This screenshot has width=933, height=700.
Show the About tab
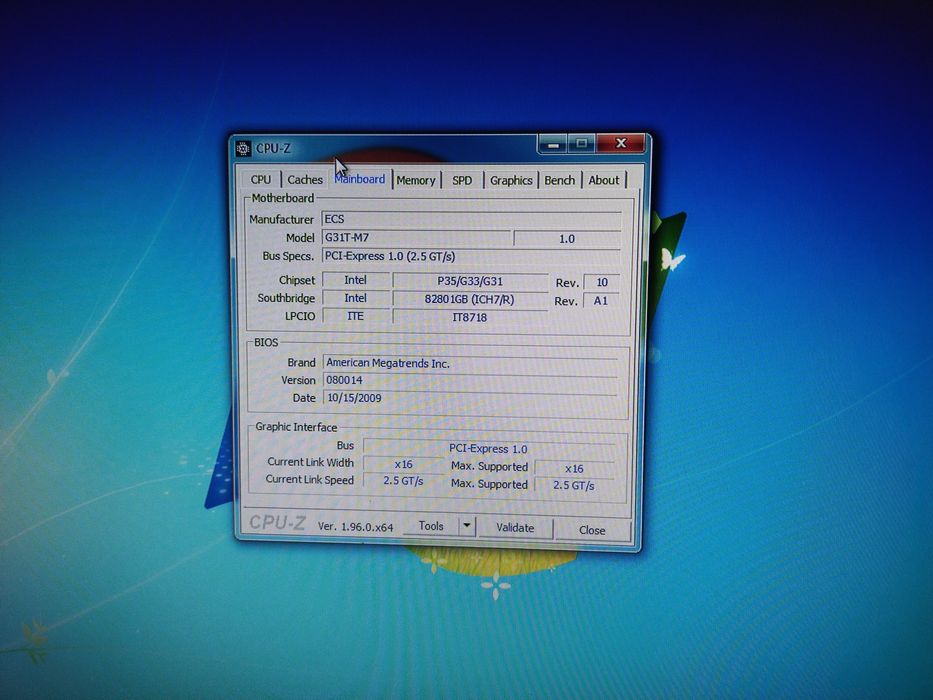point(603,180)
